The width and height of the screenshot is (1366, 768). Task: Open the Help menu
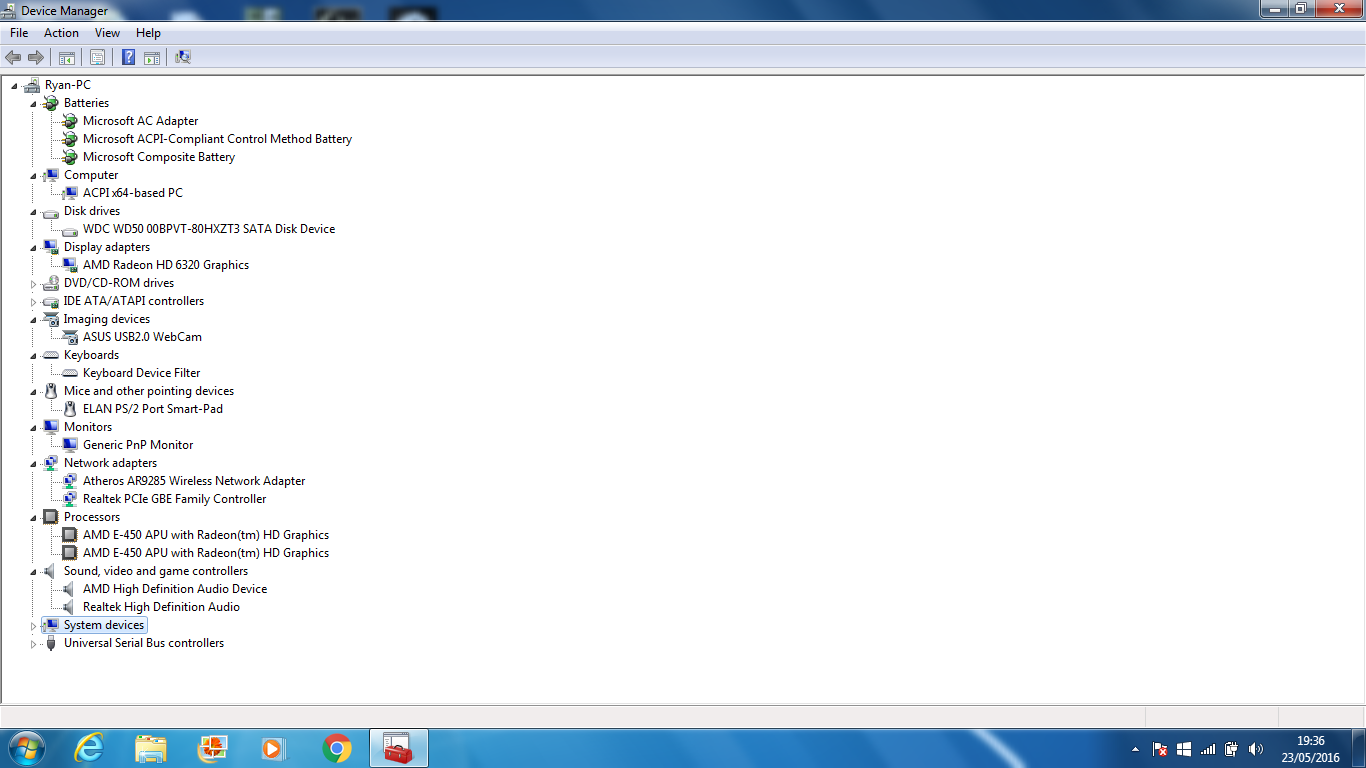point(148,33)
